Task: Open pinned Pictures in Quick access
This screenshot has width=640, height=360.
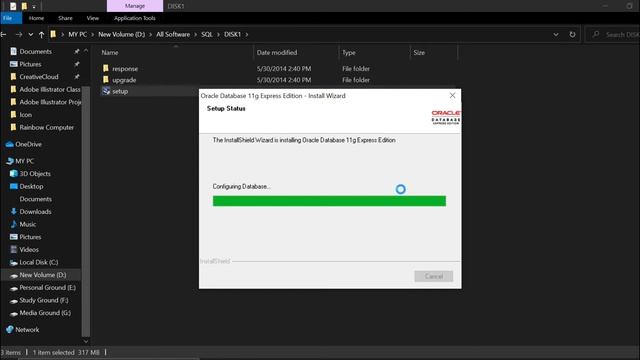Action: (x=30, y=64)
